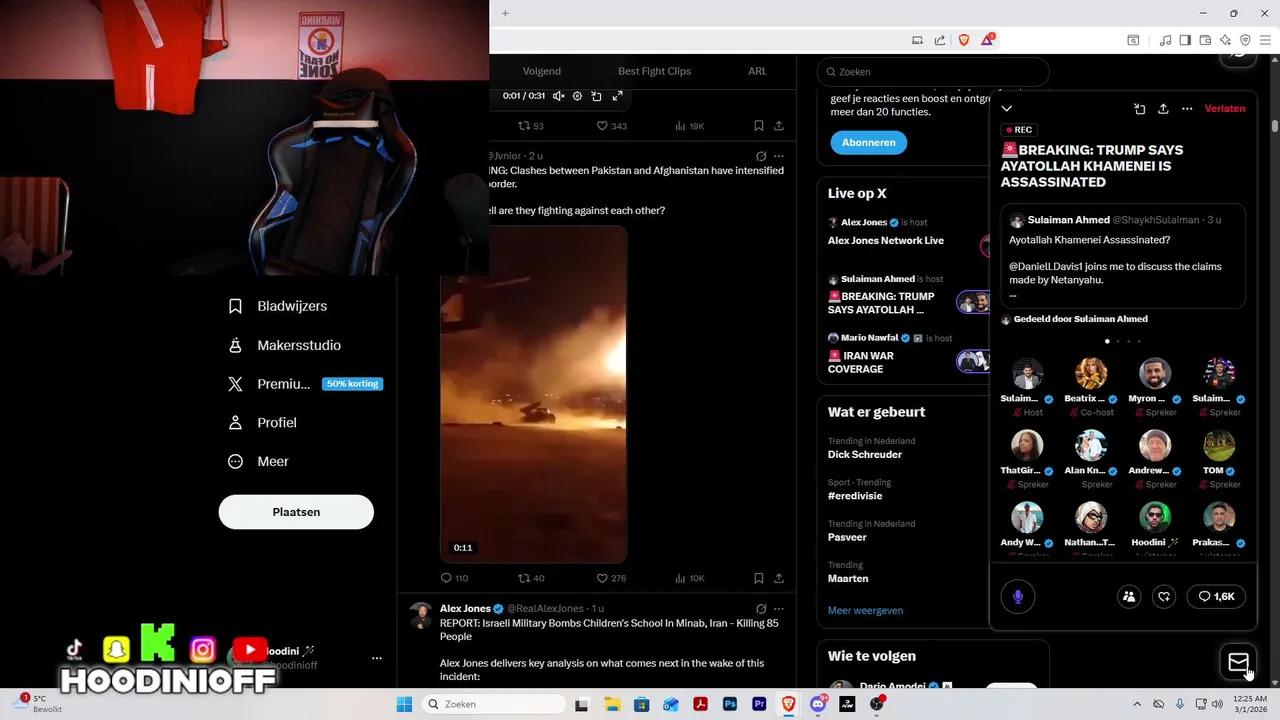The width and height of the screenshot is (1280, 720).
Task: Open Makersstudio in the sidebar
Action: (285, 345)
